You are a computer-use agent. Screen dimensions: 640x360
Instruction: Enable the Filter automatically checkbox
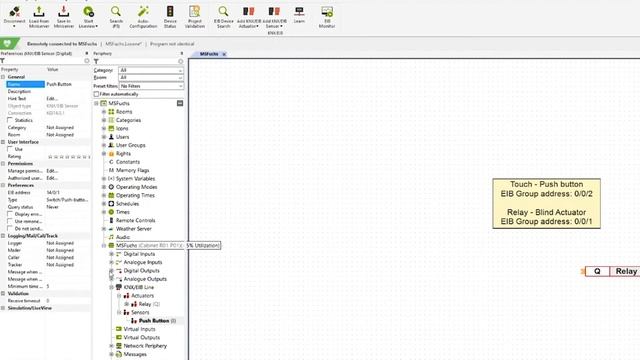point(96,94)
